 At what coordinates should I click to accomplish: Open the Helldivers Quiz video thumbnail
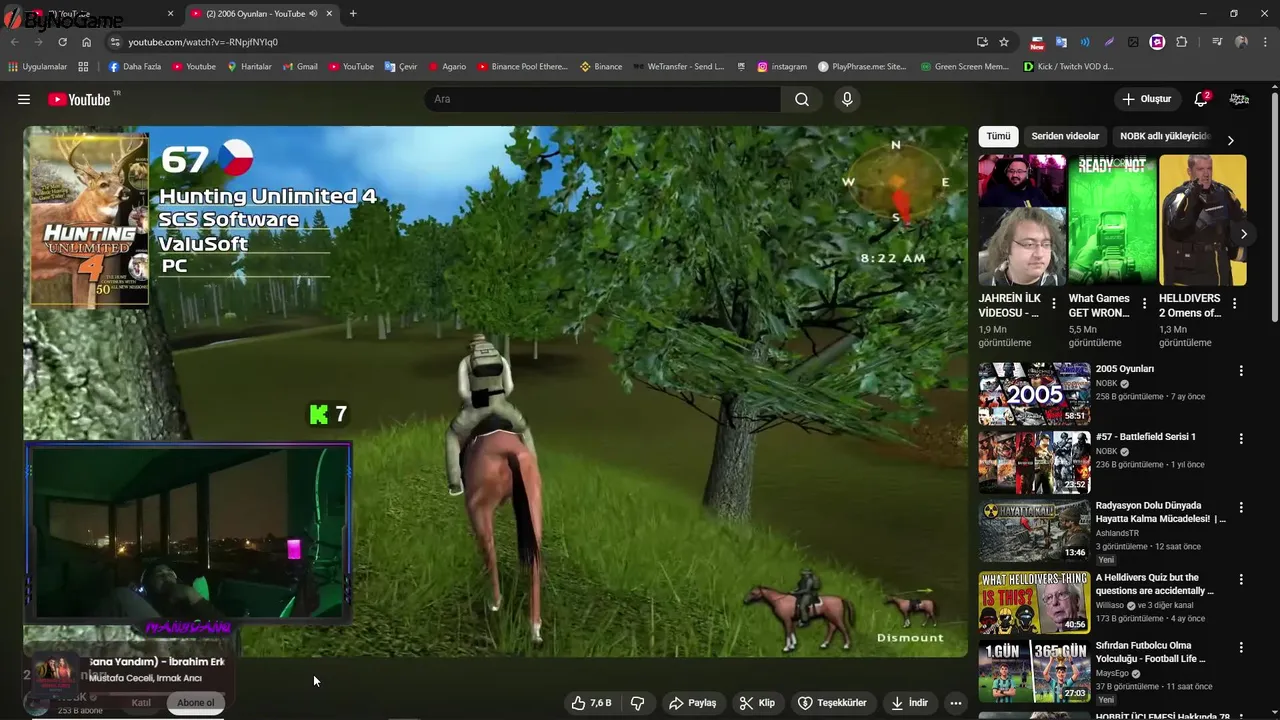click(1034, 603)
